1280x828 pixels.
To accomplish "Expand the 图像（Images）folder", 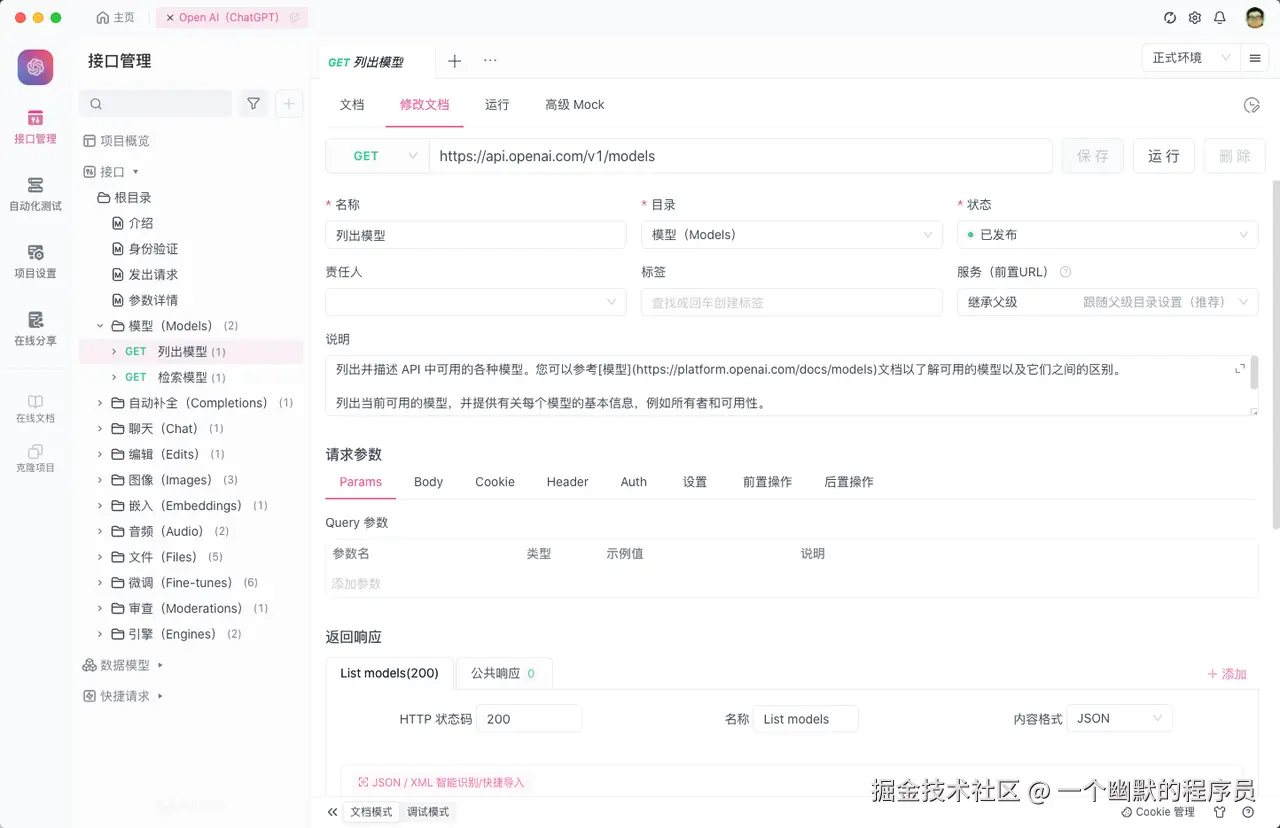I will tap(101, 480).
